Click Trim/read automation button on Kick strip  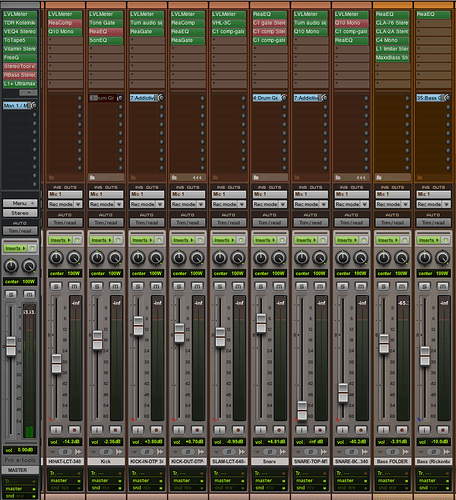click(106, 222)
